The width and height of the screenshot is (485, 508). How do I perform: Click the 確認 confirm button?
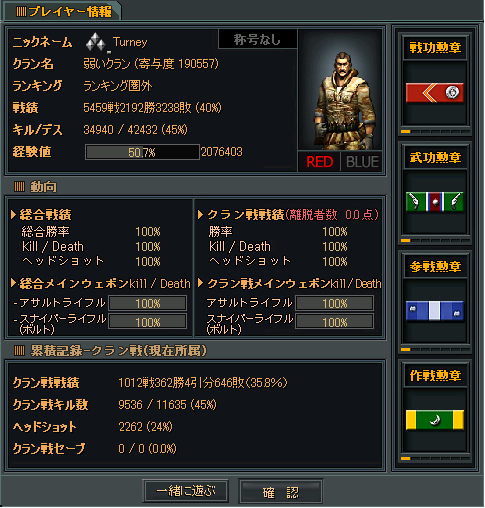281,492
